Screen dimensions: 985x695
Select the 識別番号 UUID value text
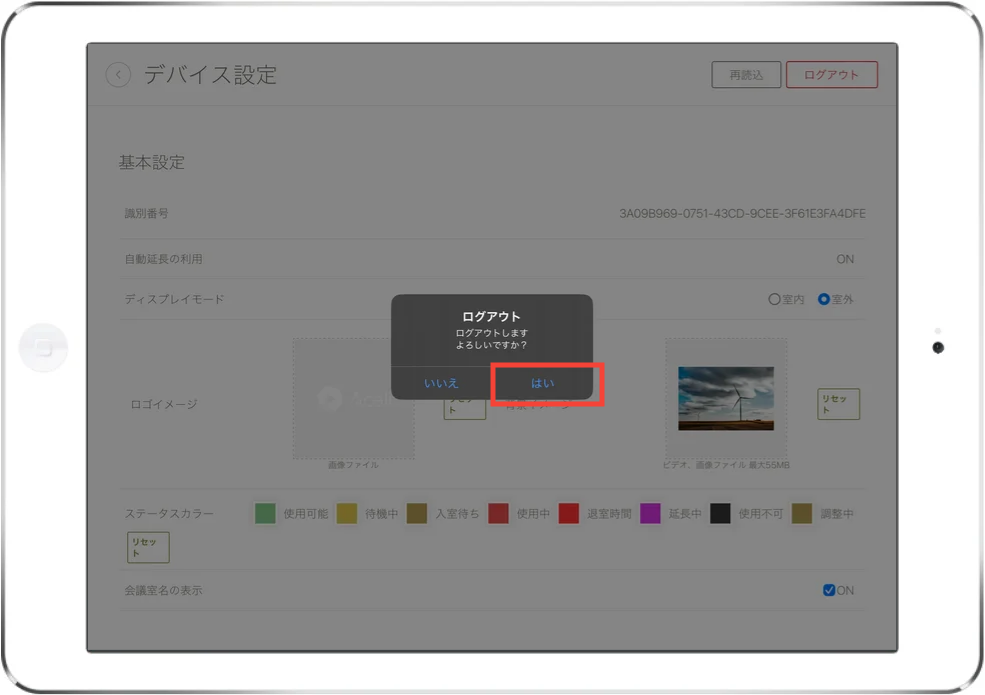[x=742, y=214]
